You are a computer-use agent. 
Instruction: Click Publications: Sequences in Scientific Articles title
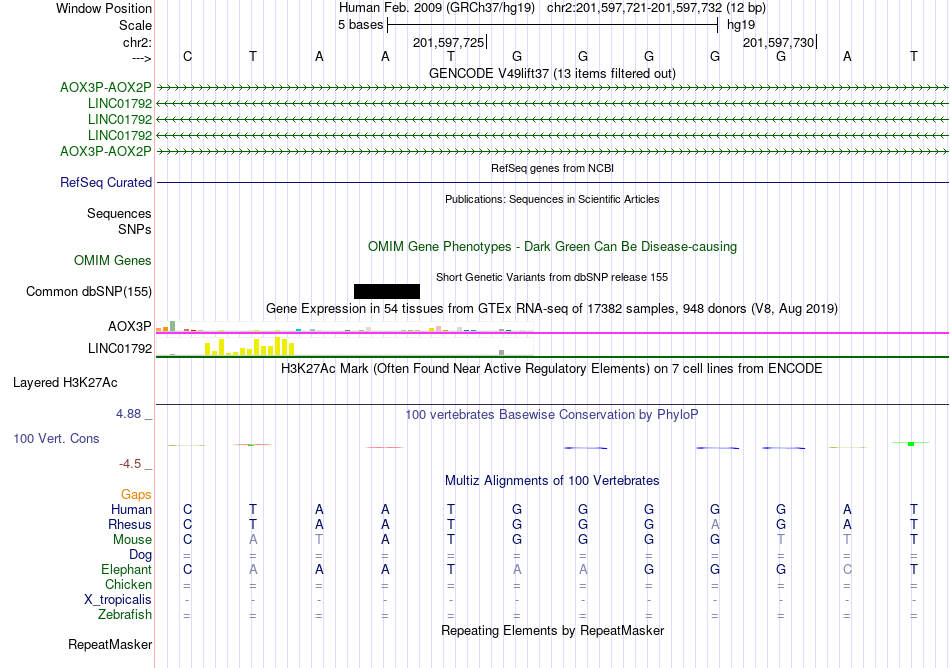click(x=552, y=199)
